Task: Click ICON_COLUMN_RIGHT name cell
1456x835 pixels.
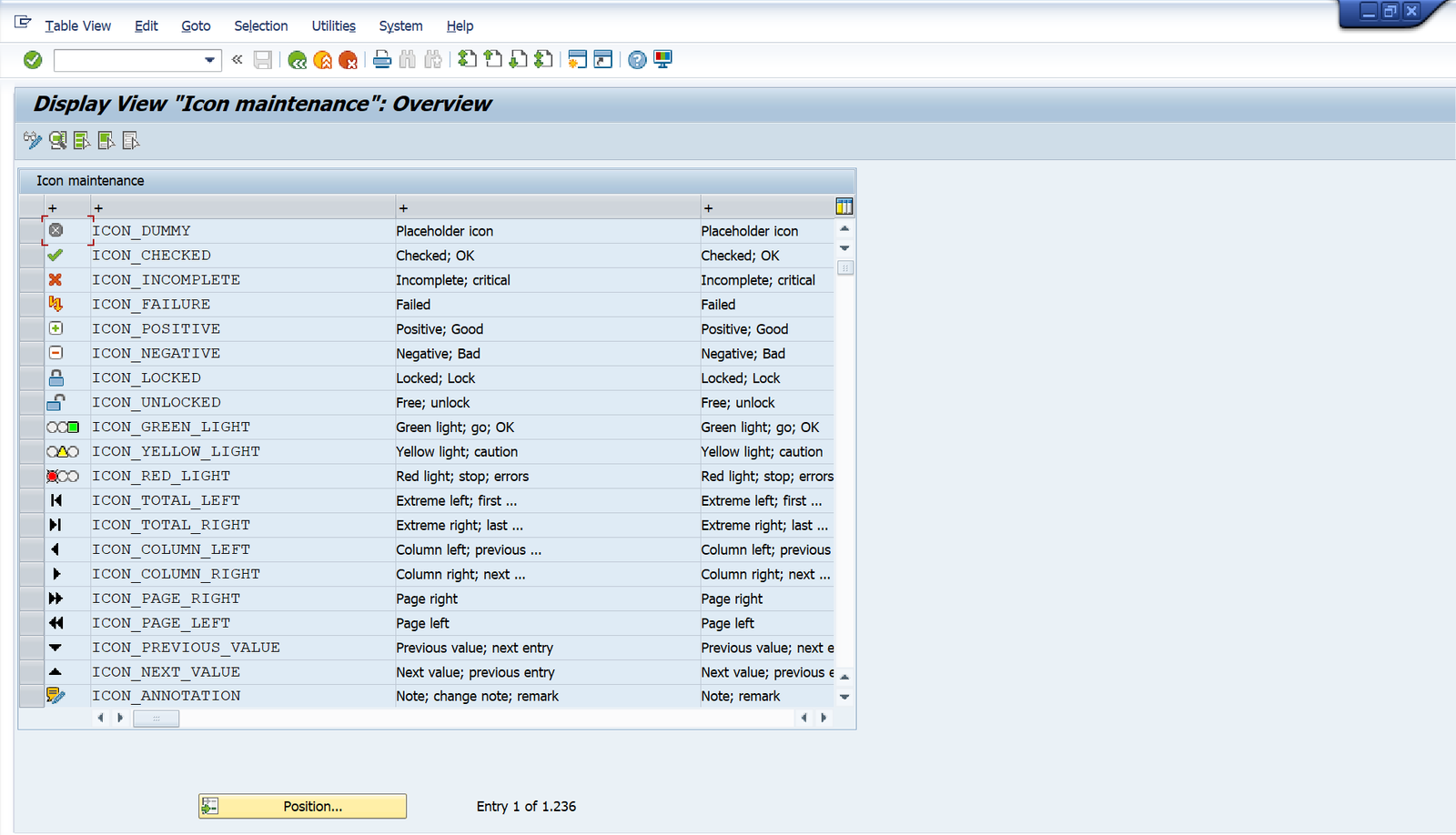Action: coord(243,575)
